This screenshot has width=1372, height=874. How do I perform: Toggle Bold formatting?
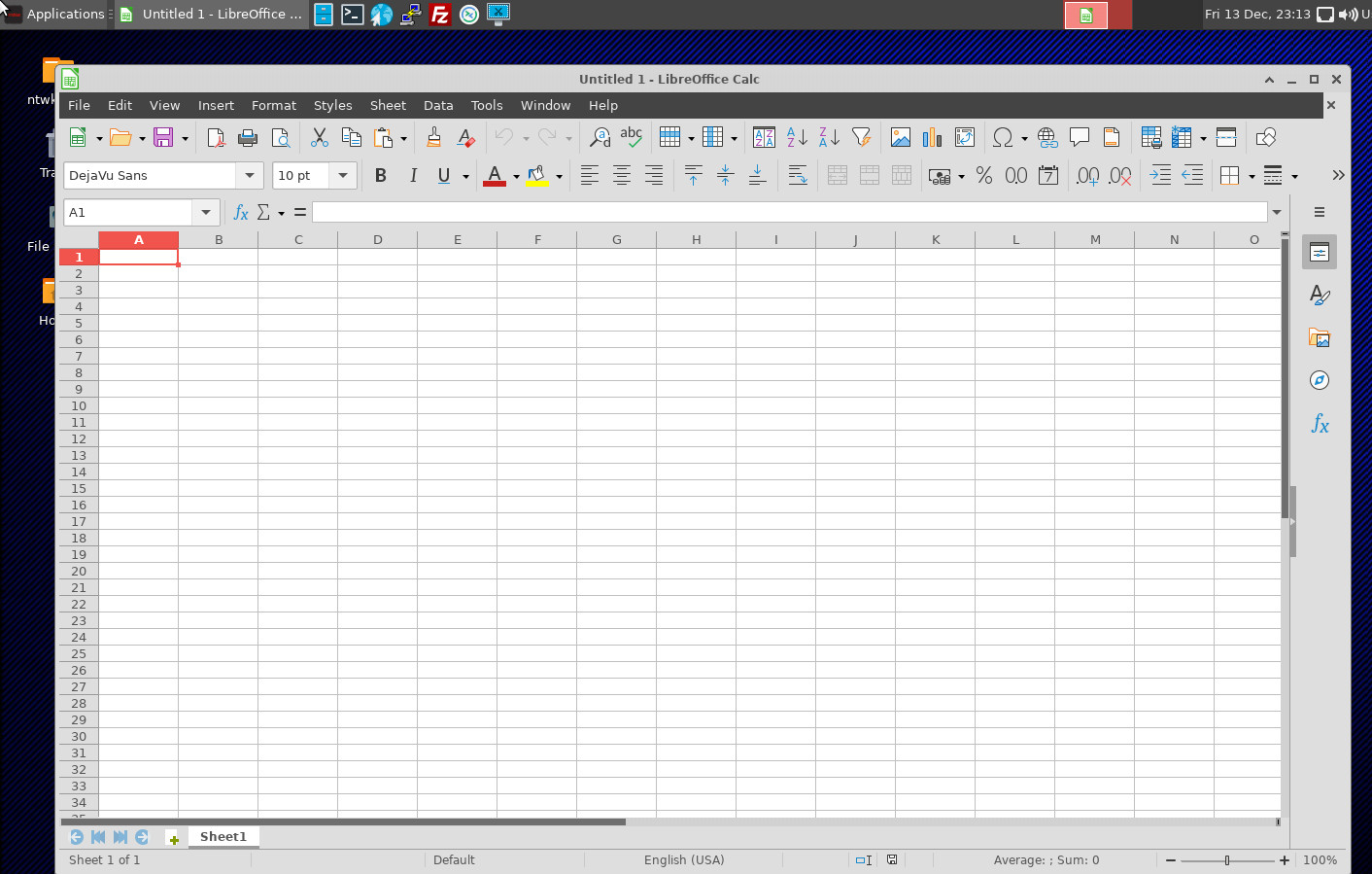pyautogui.click(x=380, y=176)
